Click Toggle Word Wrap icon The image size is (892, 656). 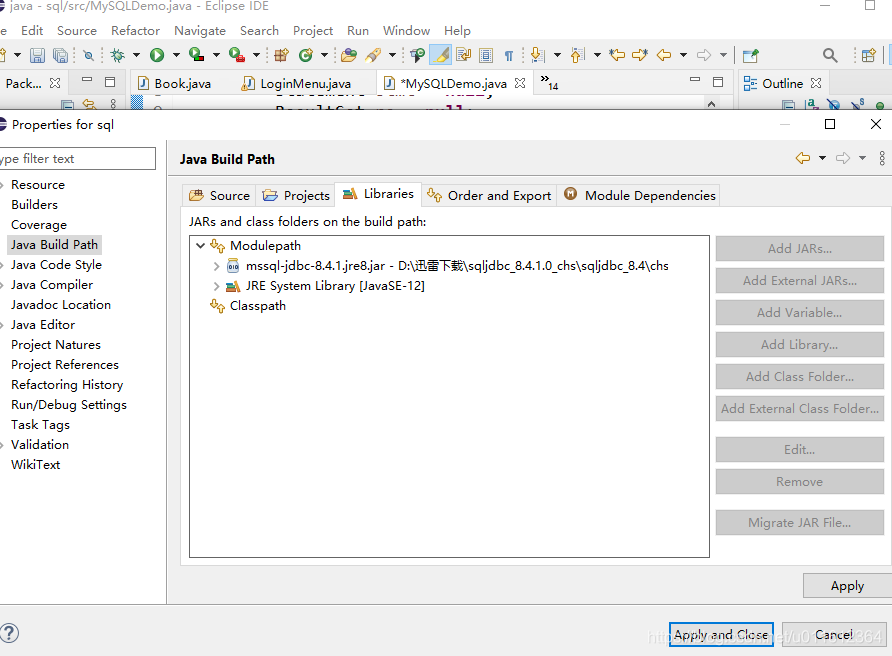(x=464, y=55)
